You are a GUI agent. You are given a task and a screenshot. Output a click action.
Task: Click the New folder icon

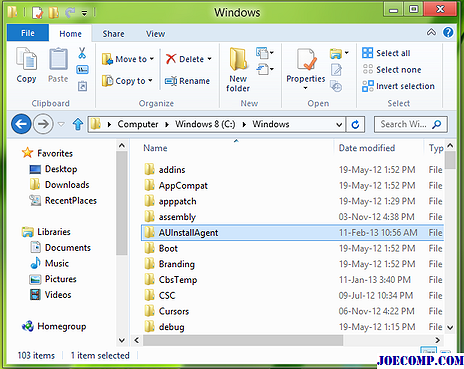coord(238,59)
